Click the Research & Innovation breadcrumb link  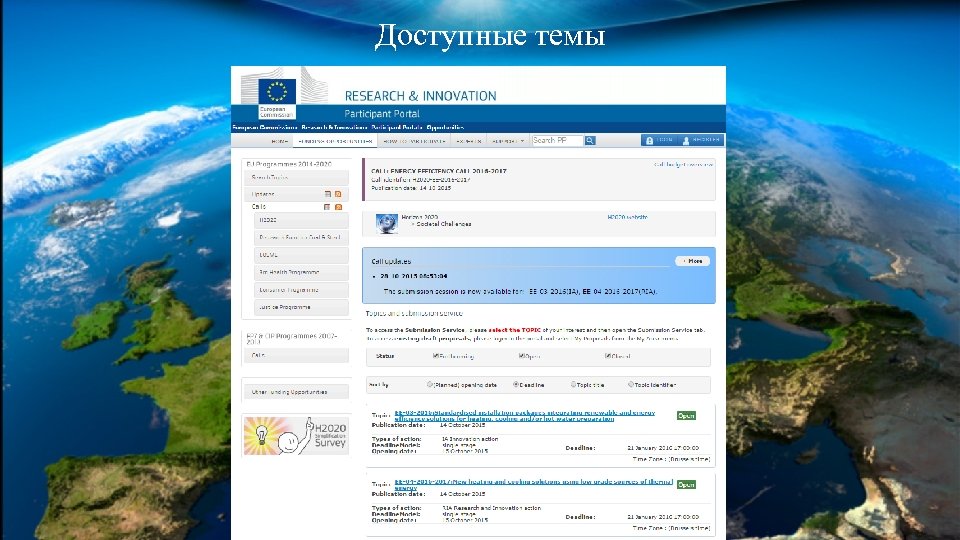334,127
